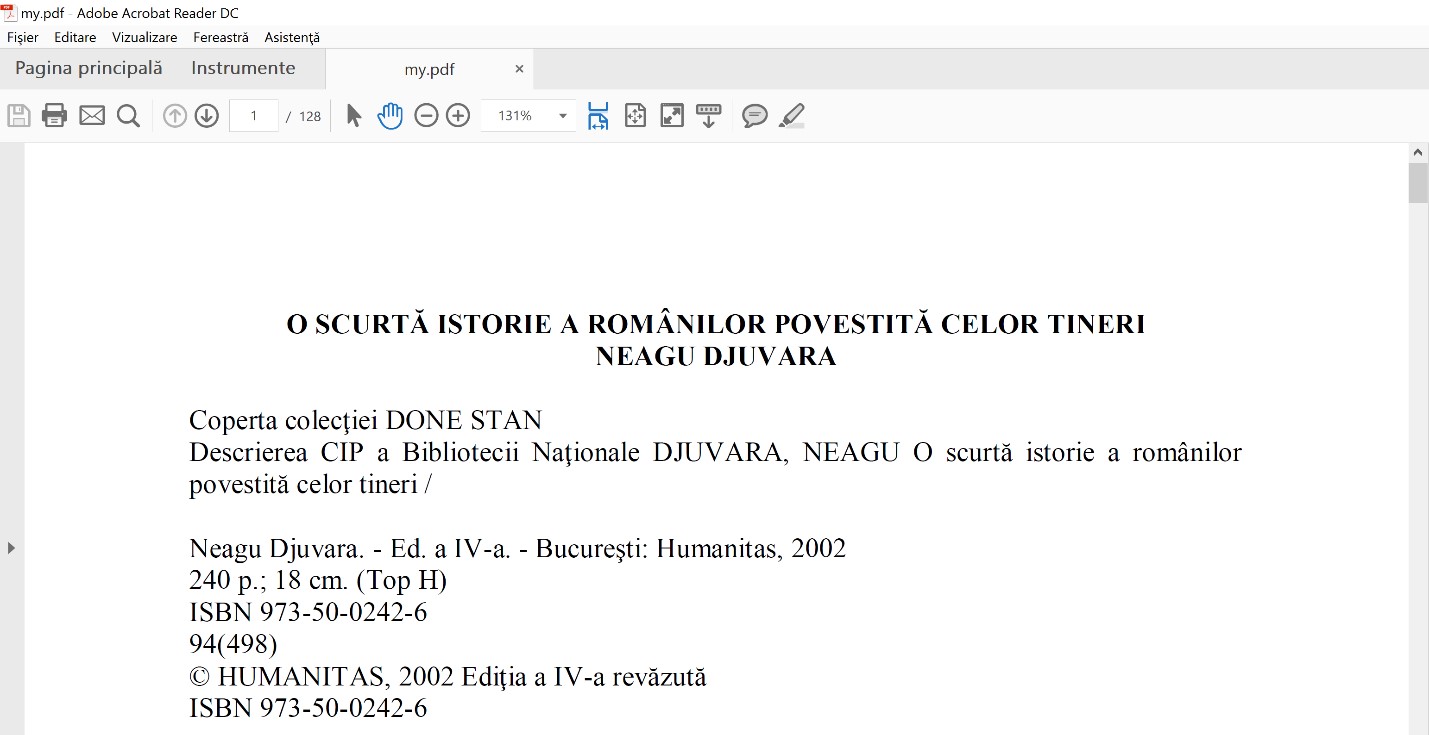Go to previous page arrow

pyautogui.click(x=175, y=116)
